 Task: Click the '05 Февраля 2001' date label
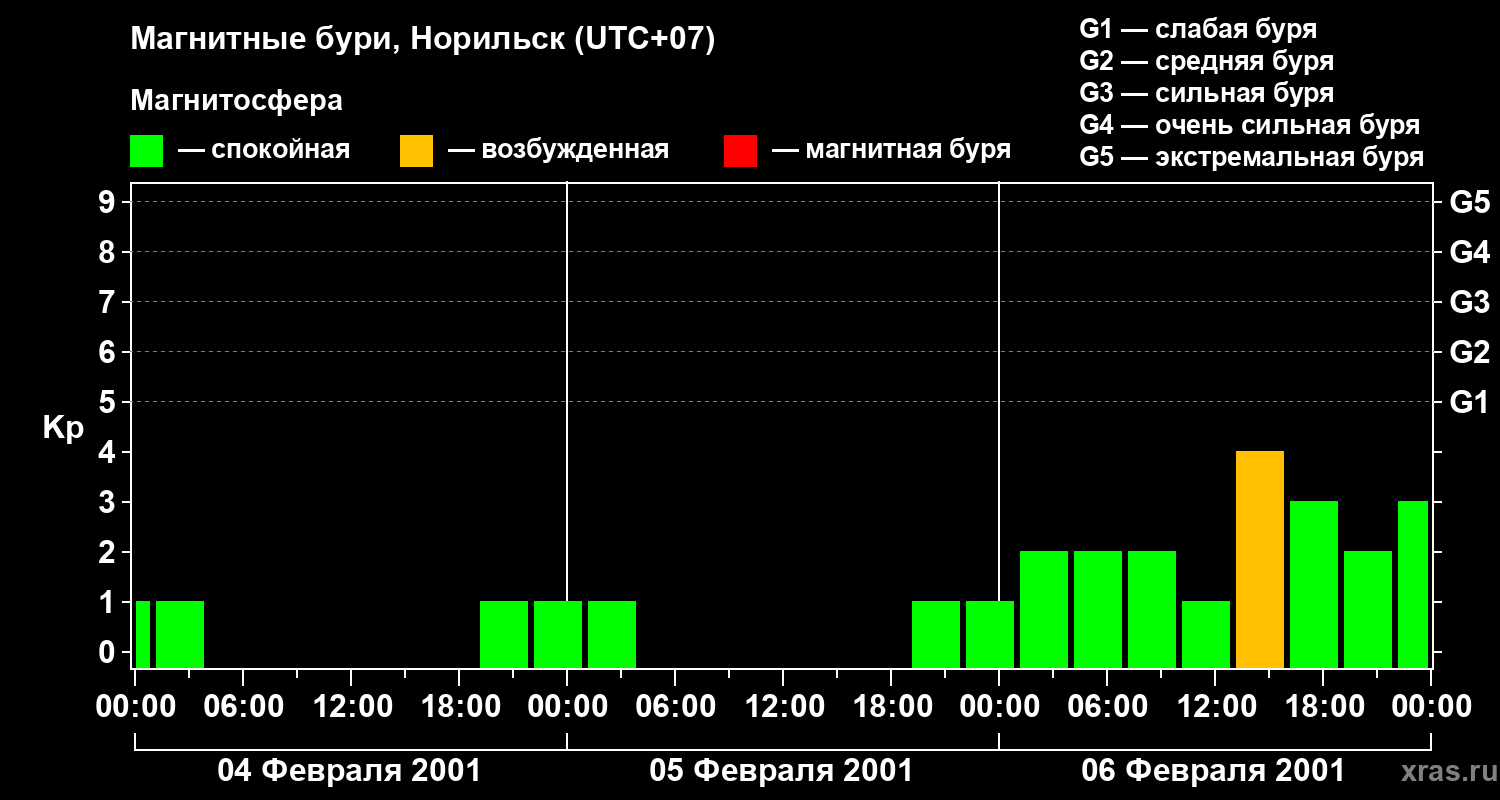[x=782, y=771]
